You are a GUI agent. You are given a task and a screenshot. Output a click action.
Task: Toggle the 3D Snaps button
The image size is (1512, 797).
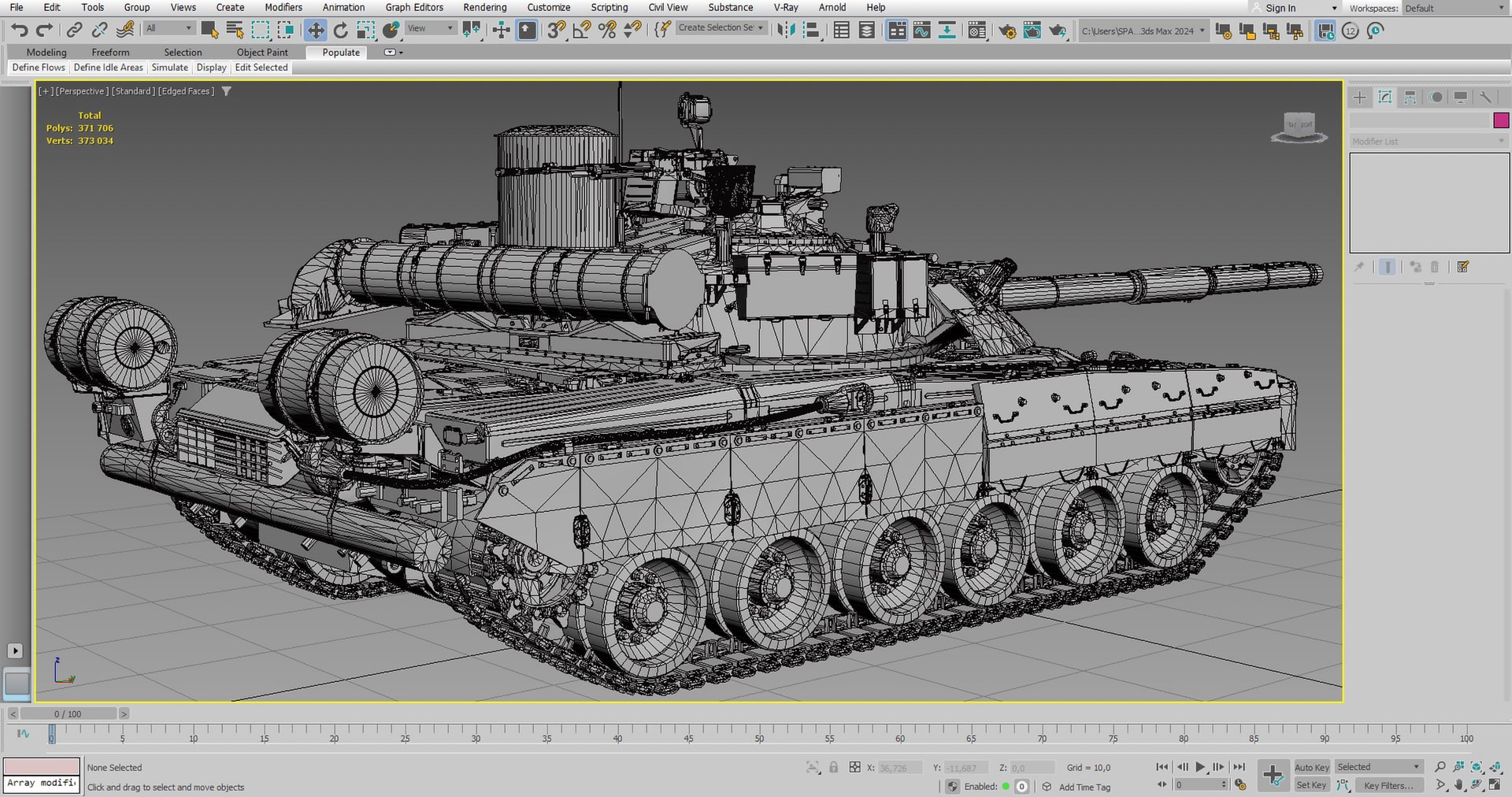[557, 30]
